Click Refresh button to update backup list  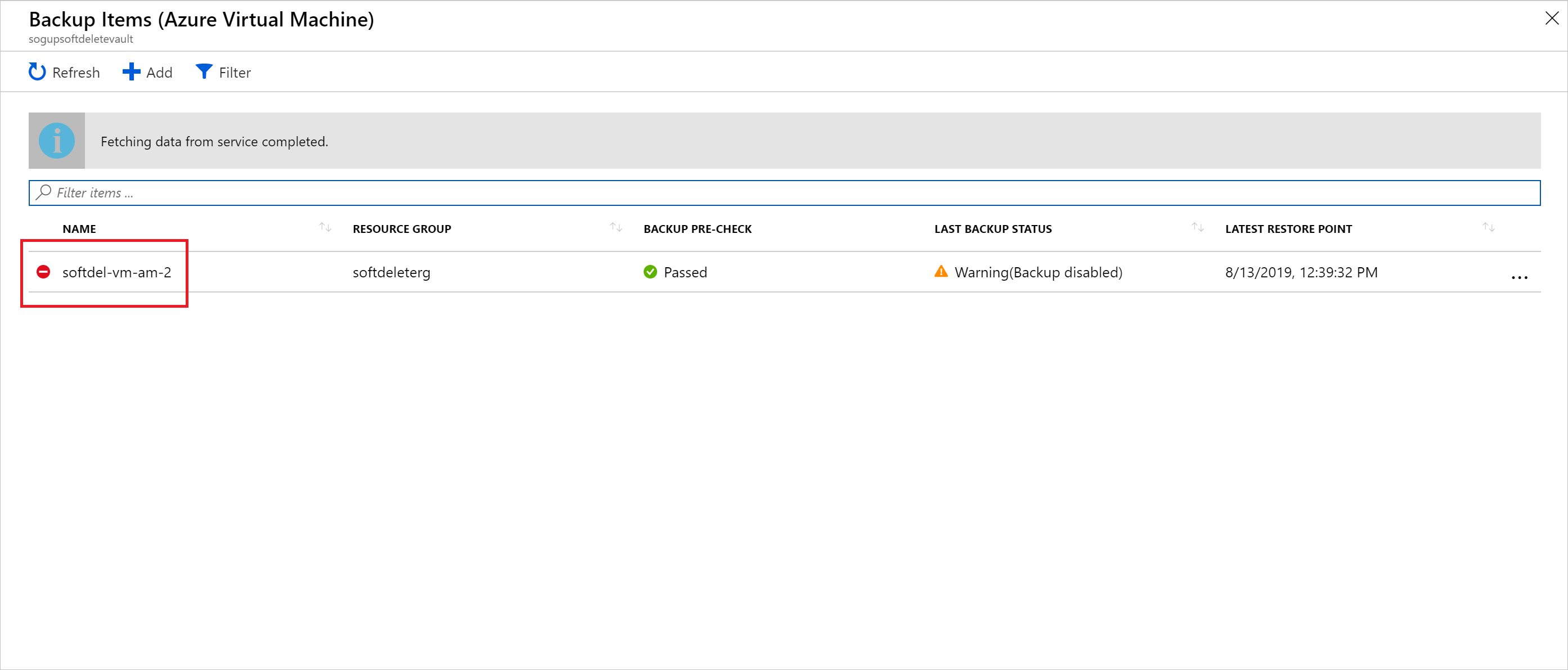64,71
